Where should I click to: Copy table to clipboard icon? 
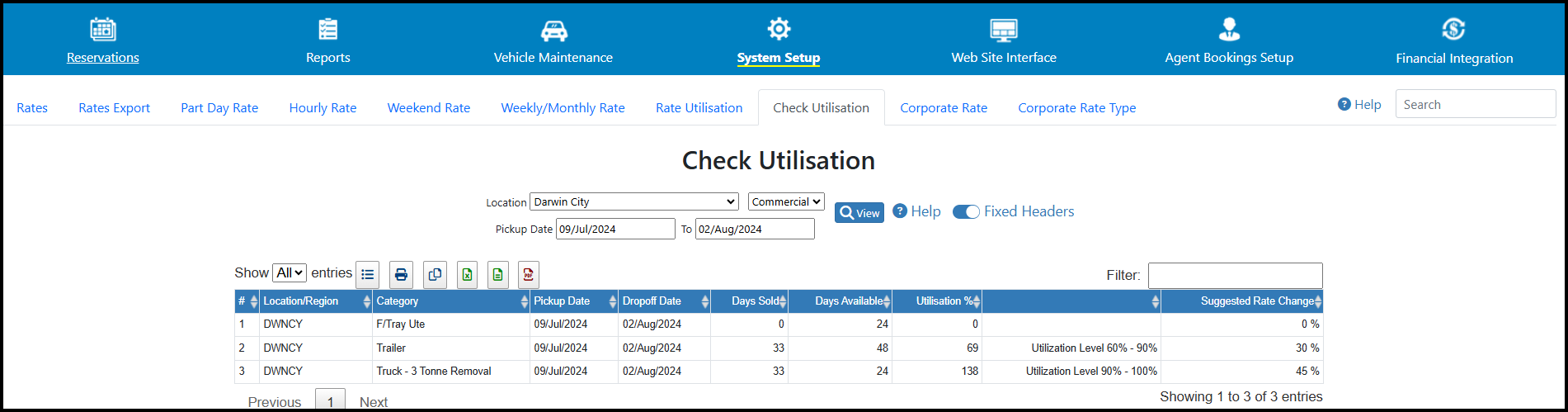[x=435, y=275]
